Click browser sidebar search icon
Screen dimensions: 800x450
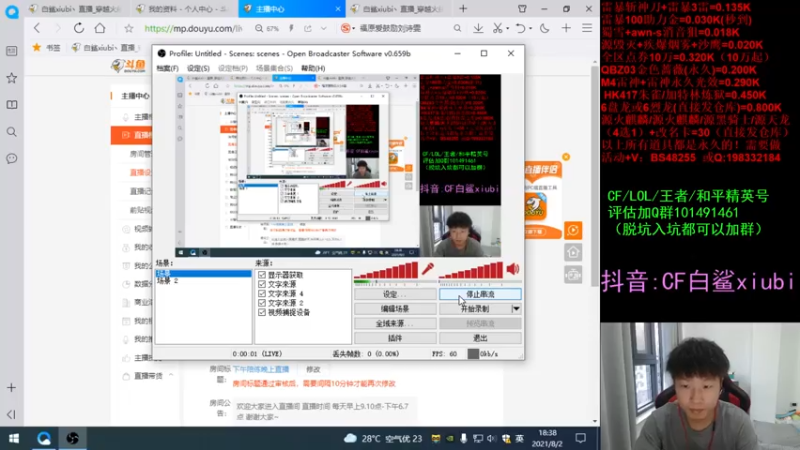tap(11, 132)
